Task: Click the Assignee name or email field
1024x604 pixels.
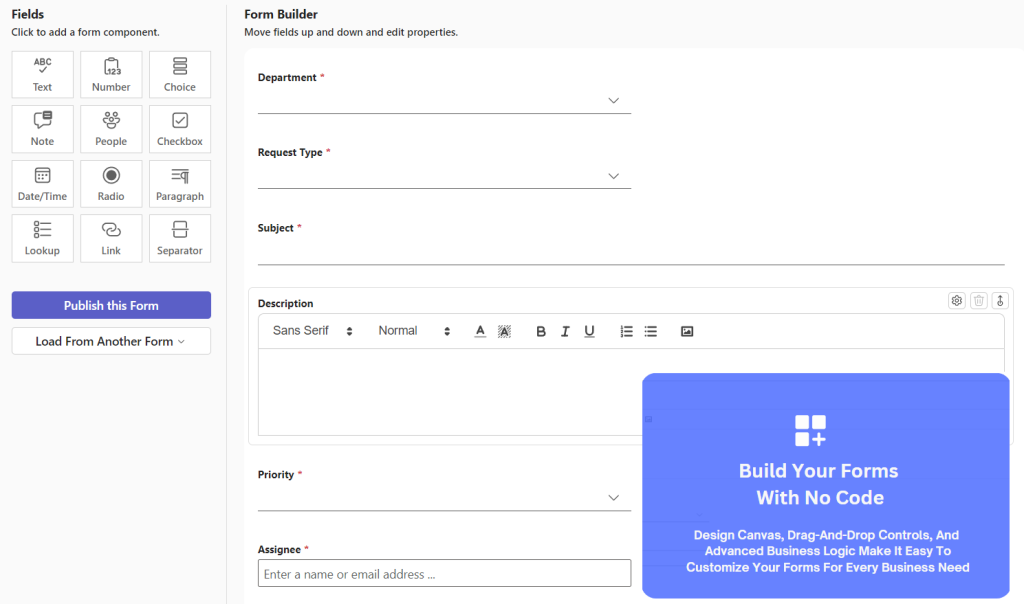Action: pos(444,573)
